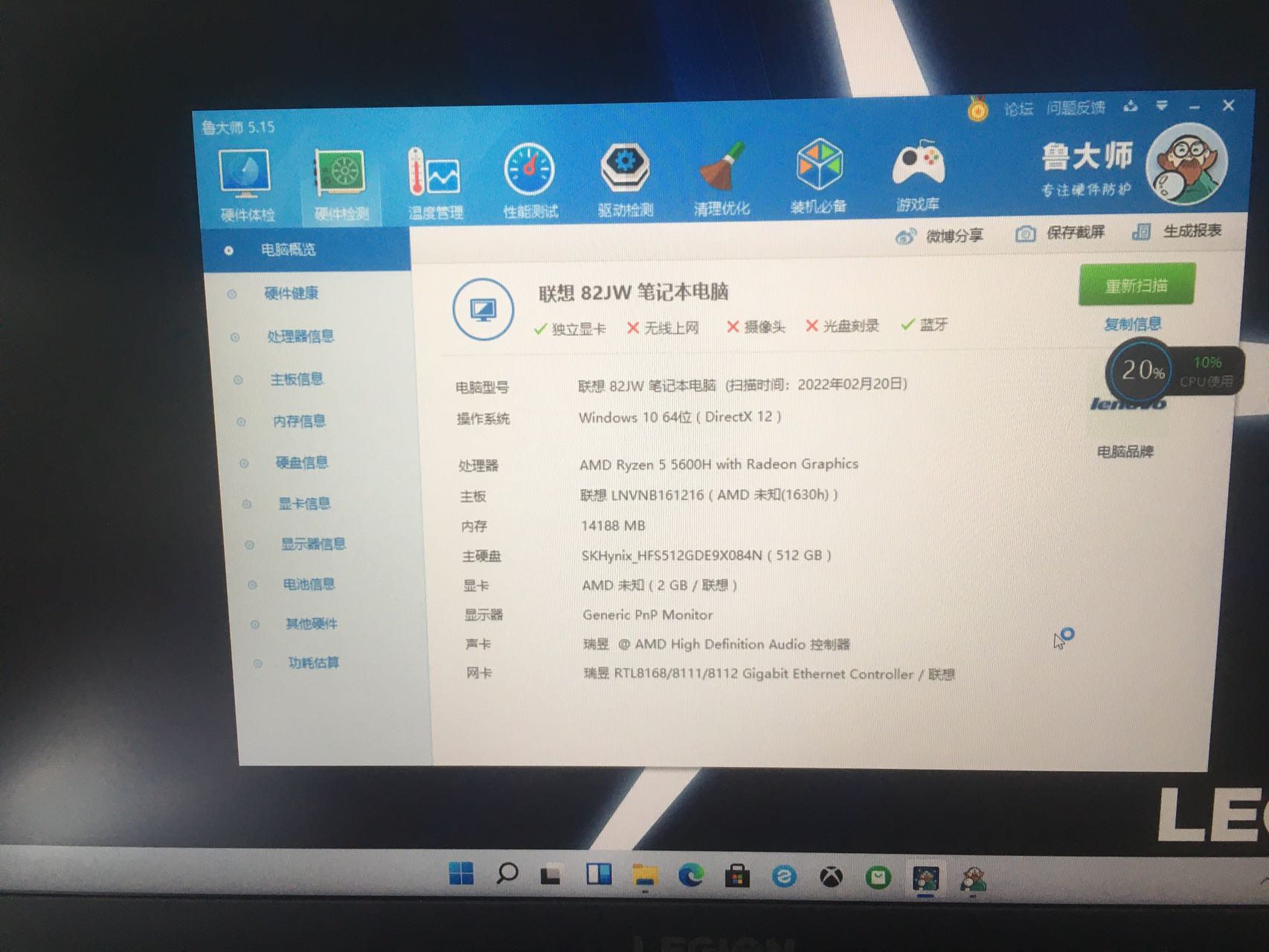
Task: Open Microsoft Store from the taskbar
Action: point(737,877)
